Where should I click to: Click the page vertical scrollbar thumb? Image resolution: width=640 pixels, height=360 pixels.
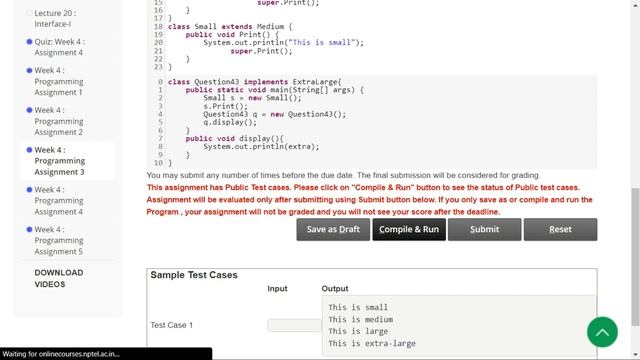pyautogui.click(x=636, y=257)
